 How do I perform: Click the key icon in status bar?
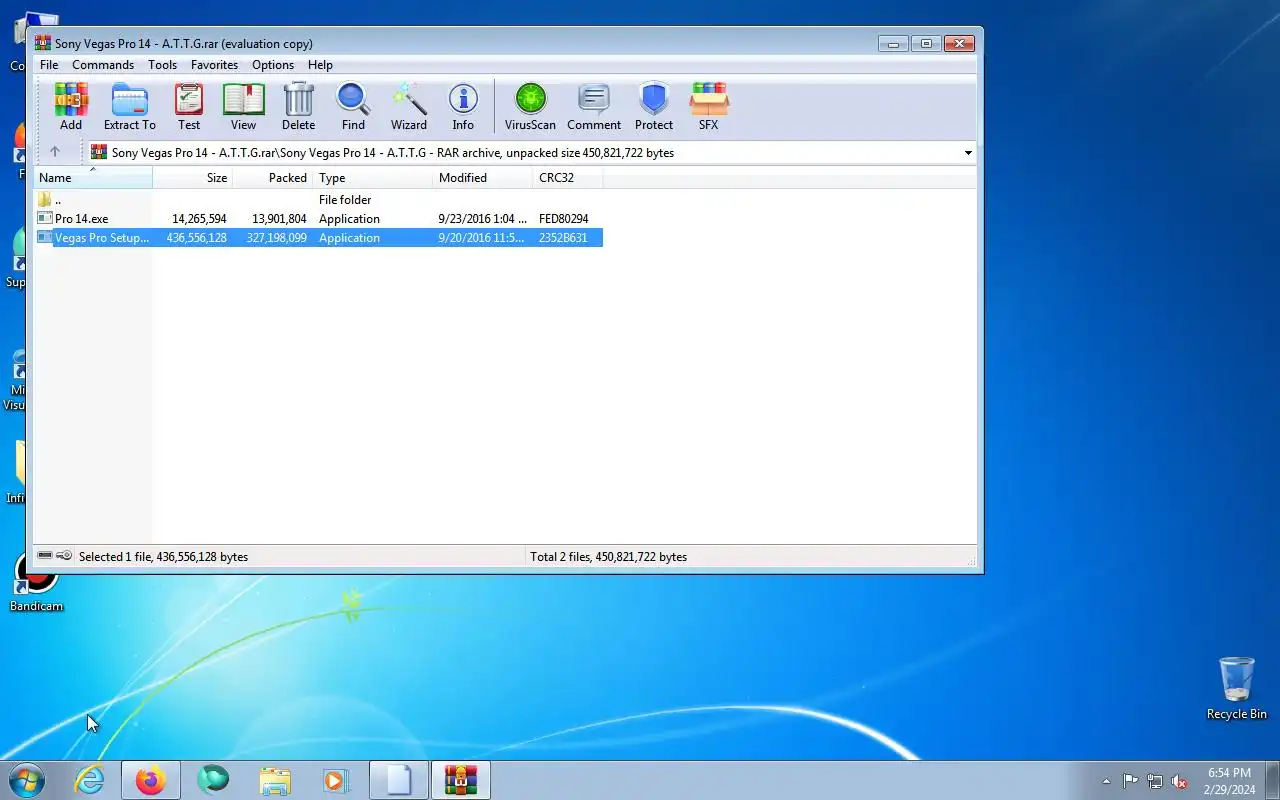pyautogui.click(x=64, y=556)
